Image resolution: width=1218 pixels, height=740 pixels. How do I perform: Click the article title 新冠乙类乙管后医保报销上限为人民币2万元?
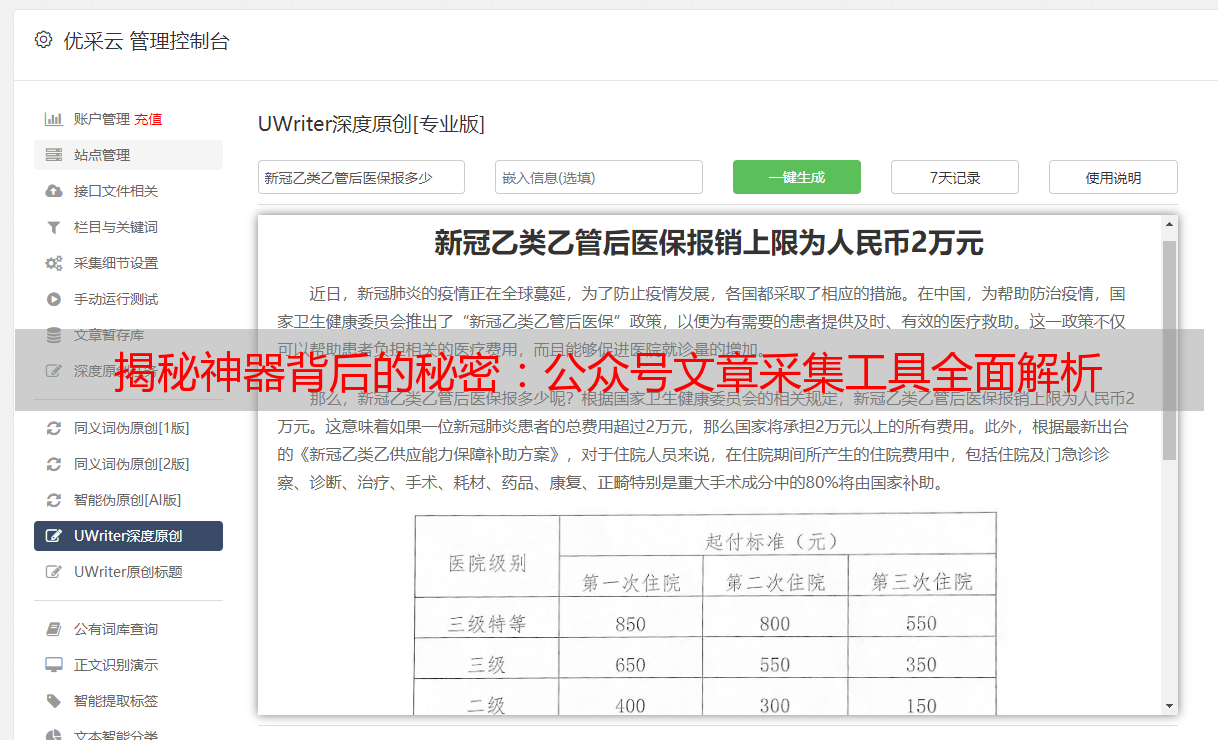(709, 243)
